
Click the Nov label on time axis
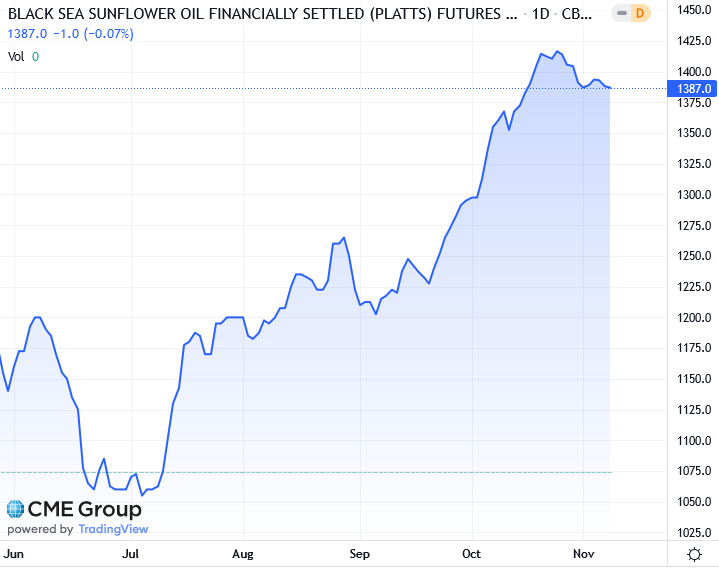pyautogui.click(x=582, y=553)
